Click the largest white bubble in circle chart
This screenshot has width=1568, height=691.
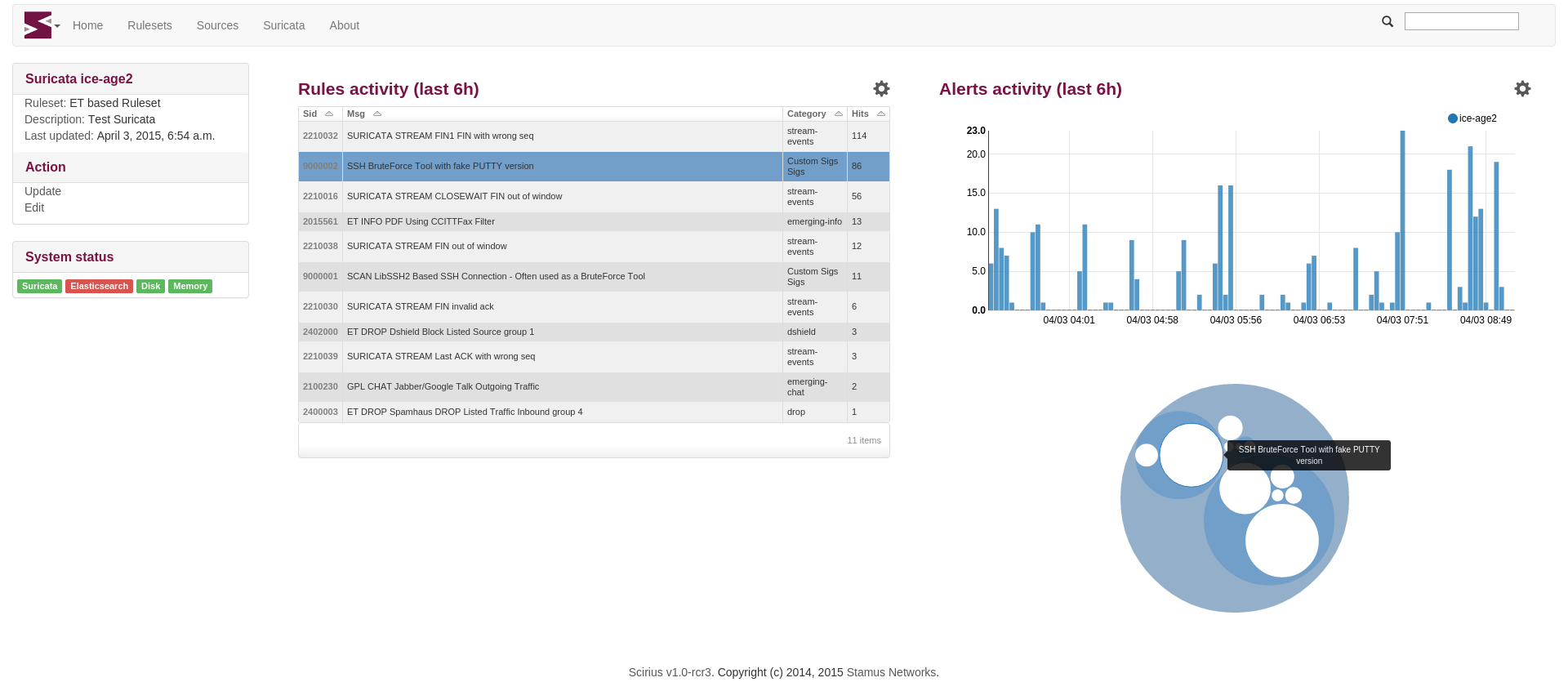point(1281,540)
